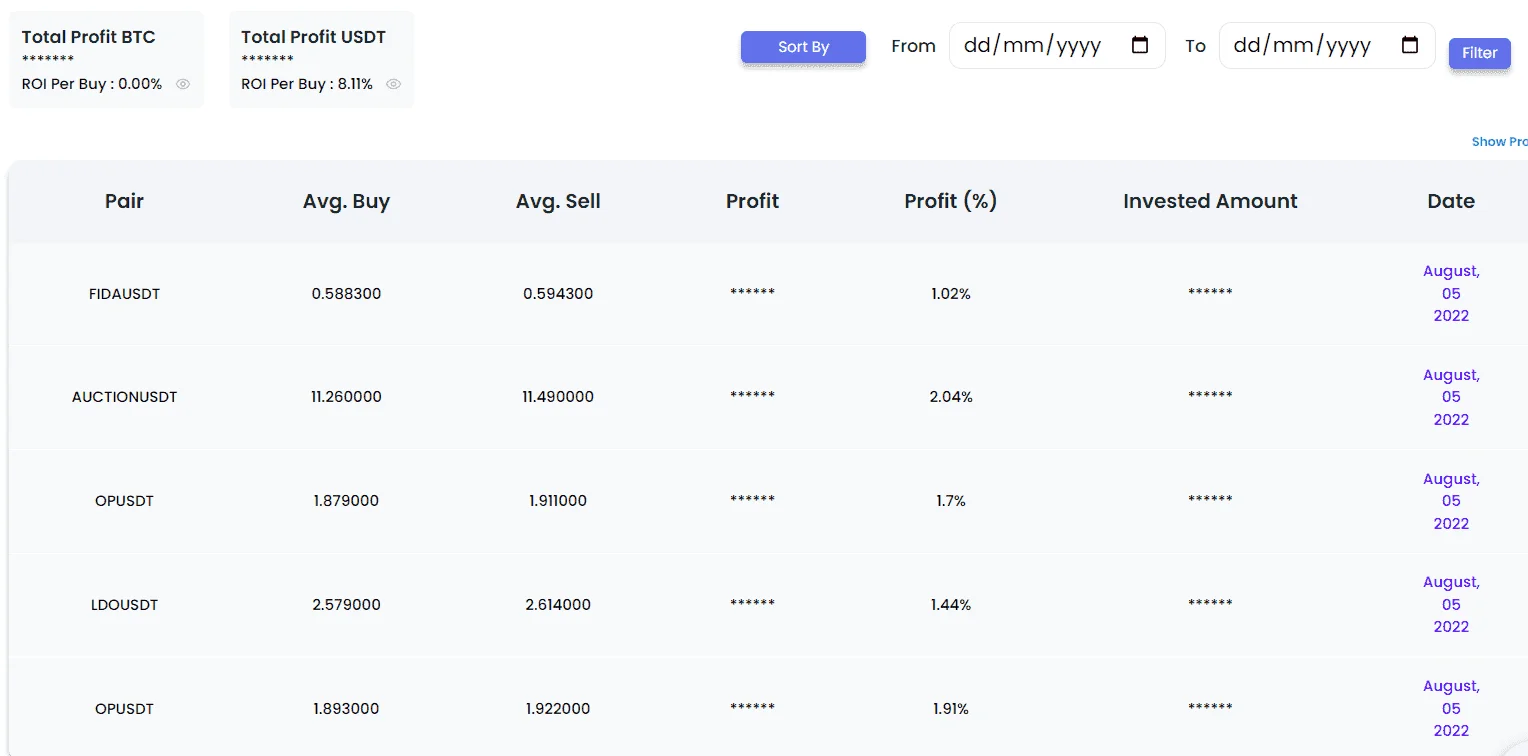Select the Avg. Sell column header
This screenshot has width=1528, height=756.
pyautogui.click(x=558, y=201)
